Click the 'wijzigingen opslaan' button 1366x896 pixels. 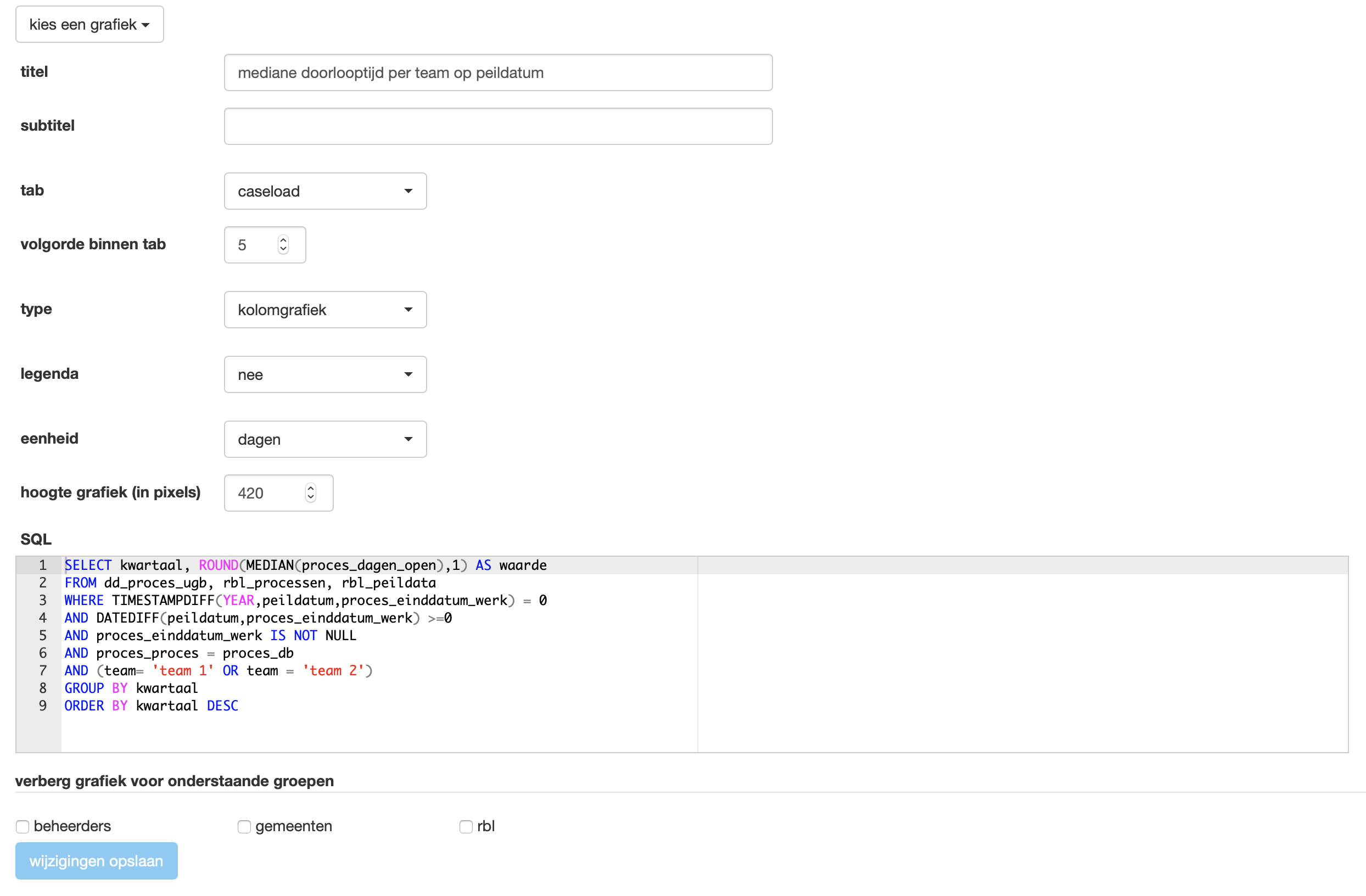97,861
